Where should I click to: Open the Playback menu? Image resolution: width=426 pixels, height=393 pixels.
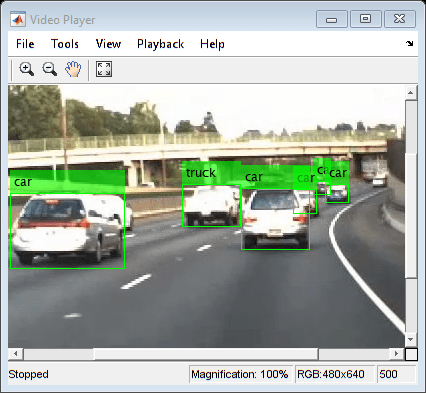point(160,44)
